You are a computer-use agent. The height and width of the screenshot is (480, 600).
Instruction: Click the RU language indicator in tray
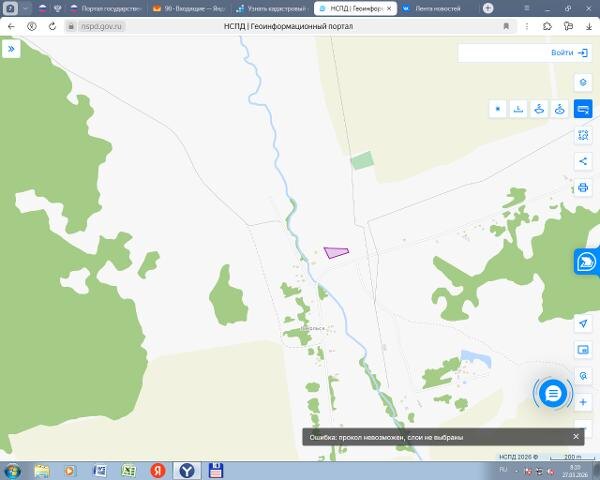click(503, 469)
